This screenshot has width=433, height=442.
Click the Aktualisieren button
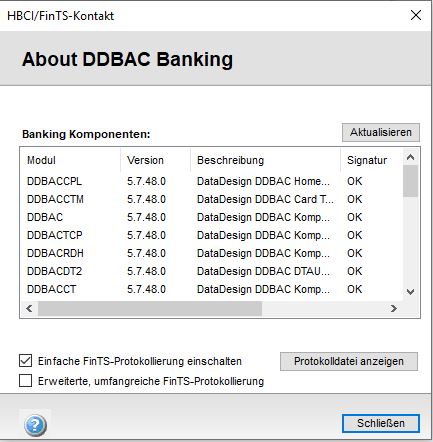(x=381, y=132)
